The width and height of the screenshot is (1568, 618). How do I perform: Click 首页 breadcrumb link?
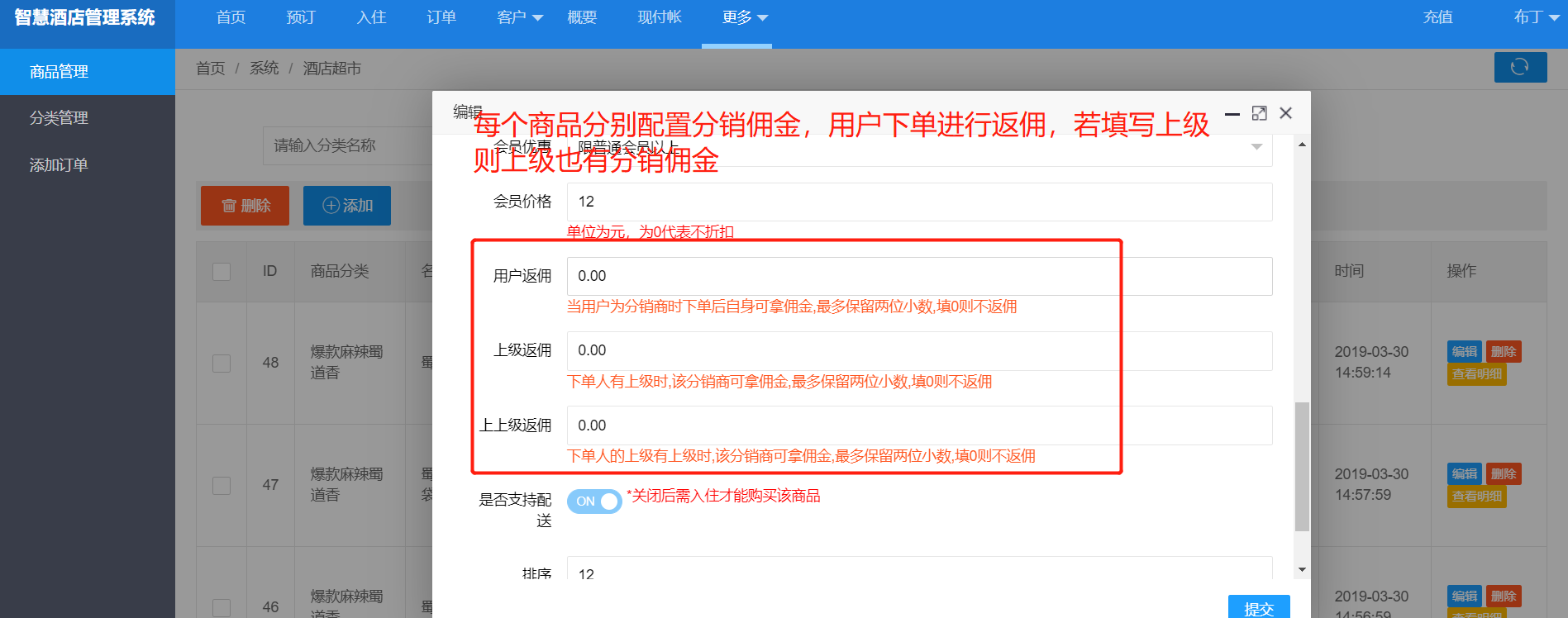point(210,69)
